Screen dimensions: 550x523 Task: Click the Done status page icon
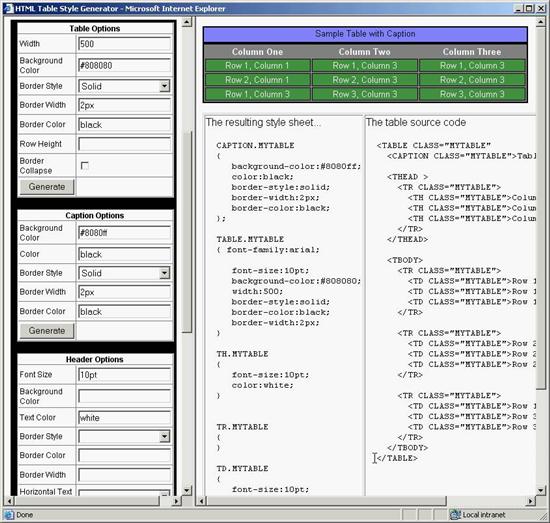coord(9,515)
